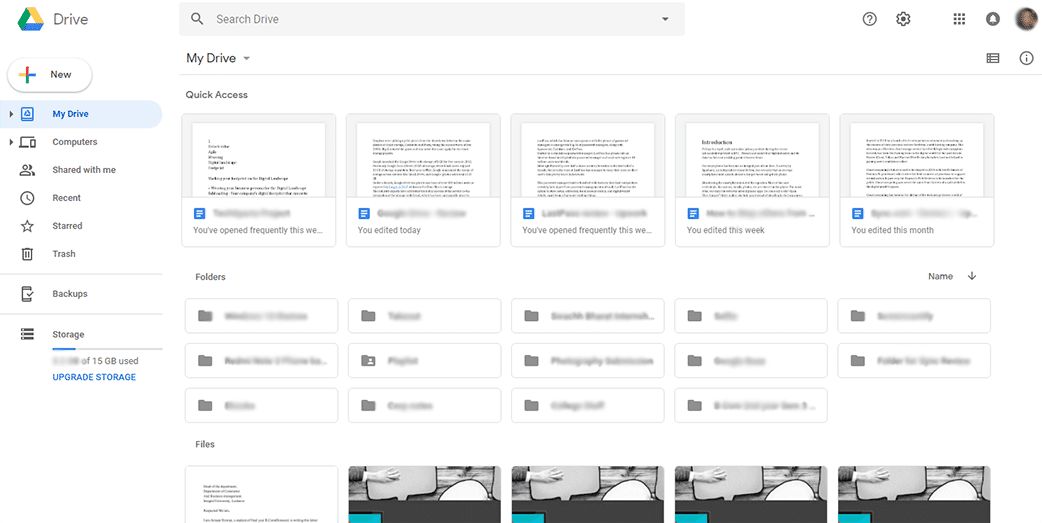
Task: Open the Settings gear icon
Action: pos(903,19)
